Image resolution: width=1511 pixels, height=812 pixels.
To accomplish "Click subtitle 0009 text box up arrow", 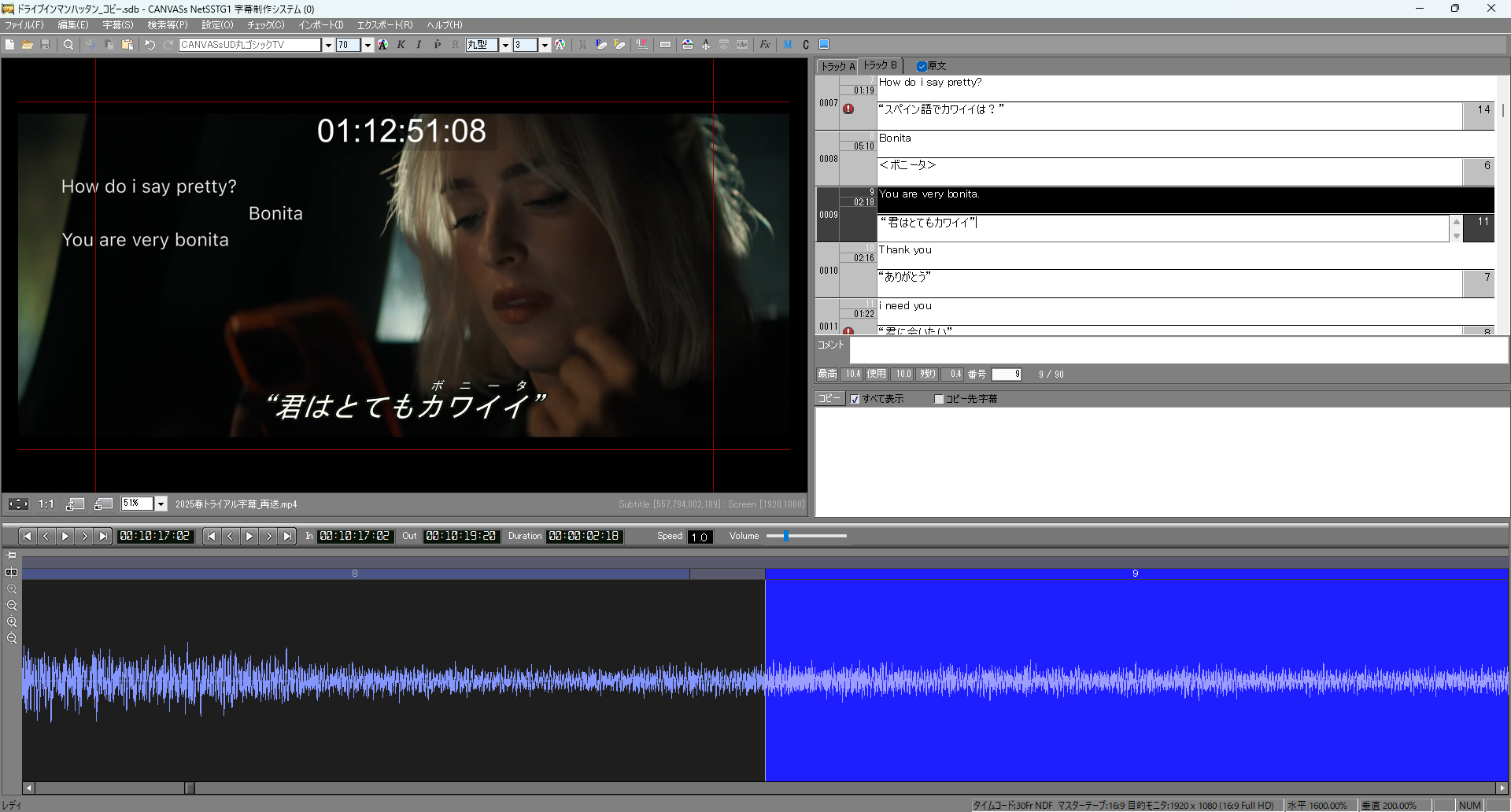I will (1456, 221).
